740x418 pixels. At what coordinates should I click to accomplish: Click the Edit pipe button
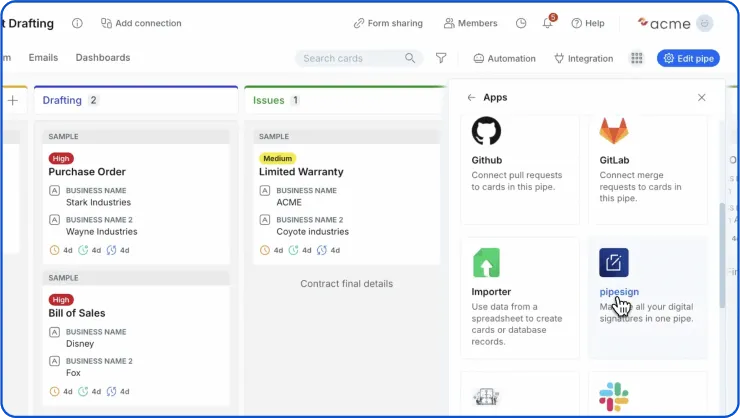pos(688,59)
